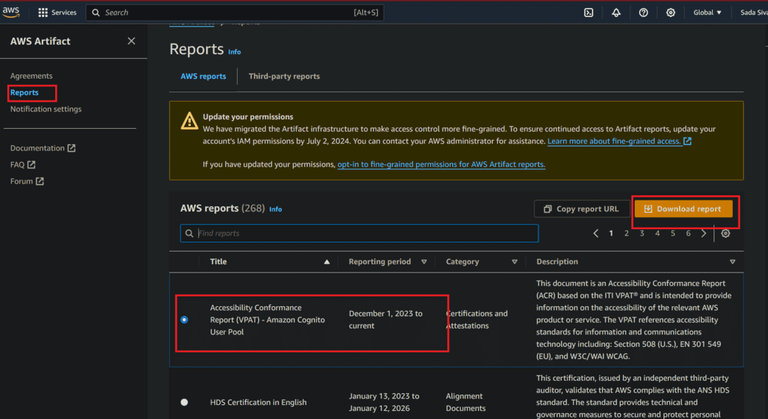This screenshot has height=419, width=768.
Task: Click the Copy report URL button
Action: pos(580,209)
